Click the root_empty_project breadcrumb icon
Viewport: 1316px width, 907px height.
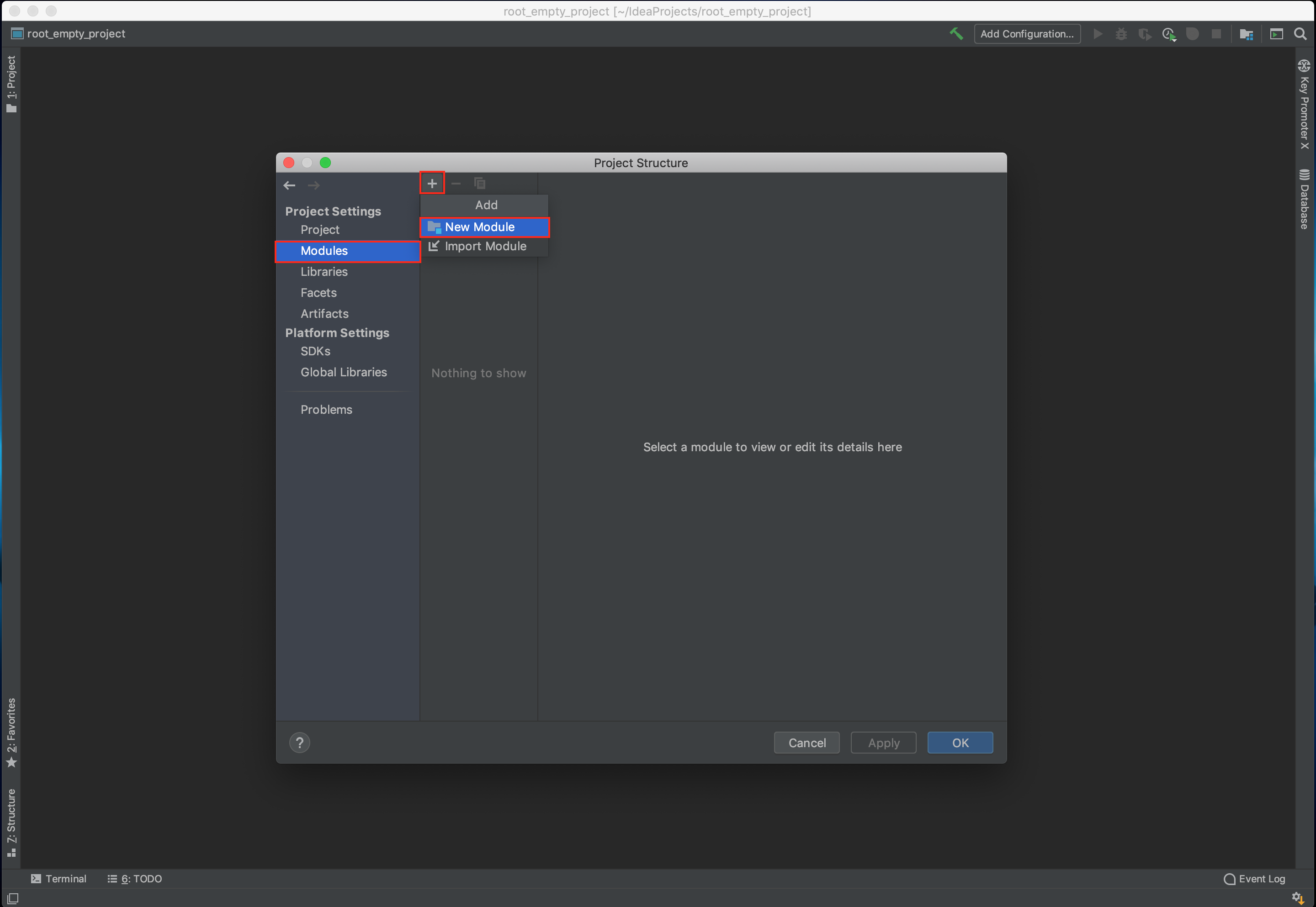pyautogui.click(x=17, y=33)
